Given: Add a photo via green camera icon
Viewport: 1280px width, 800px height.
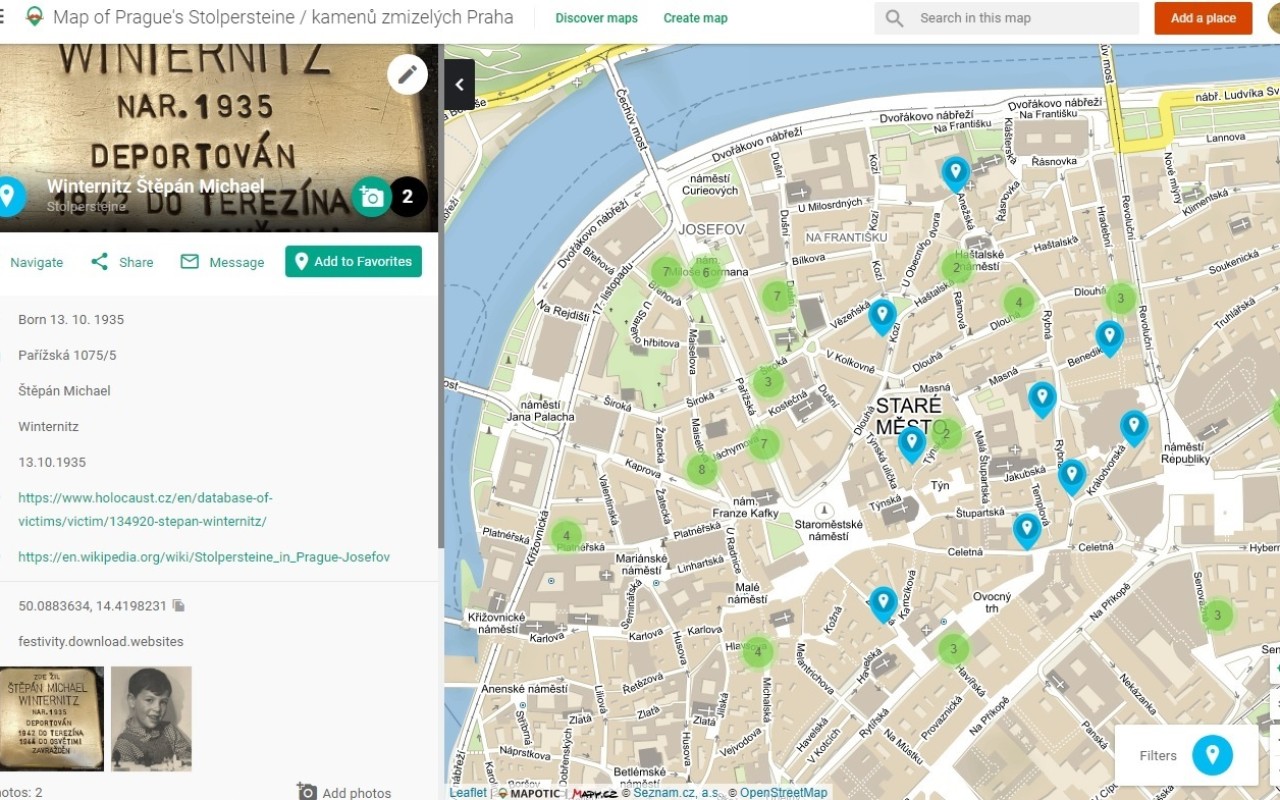Looking at the screenshot, I should pos(372,197).
